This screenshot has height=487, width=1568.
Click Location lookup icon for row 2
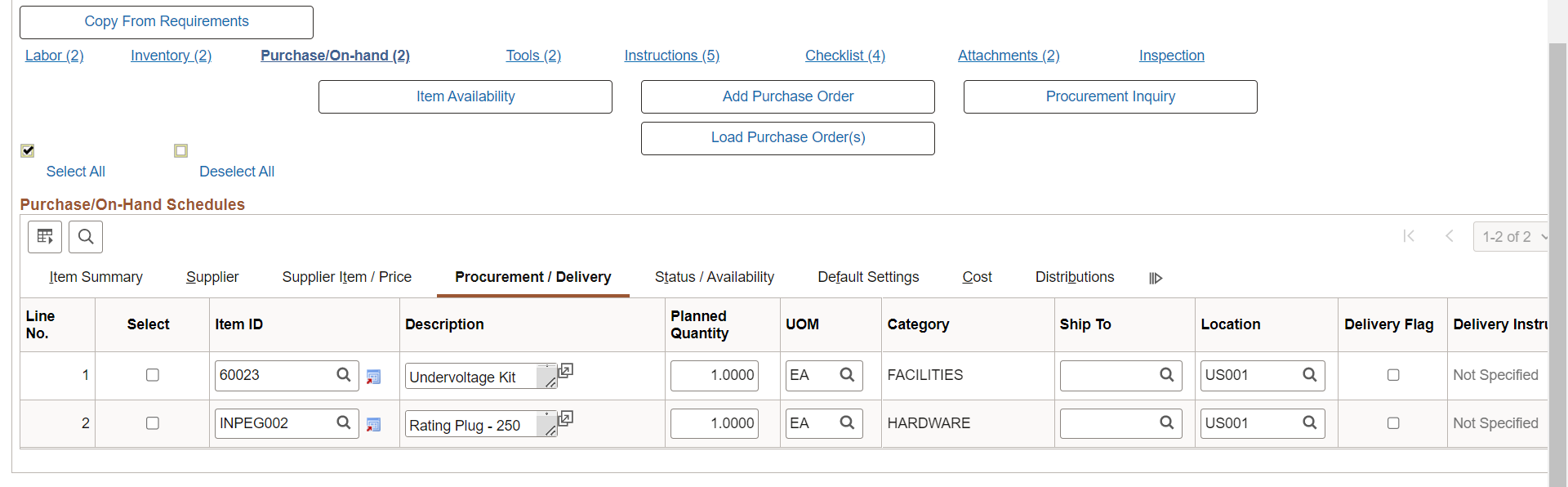pos(1310,423)
